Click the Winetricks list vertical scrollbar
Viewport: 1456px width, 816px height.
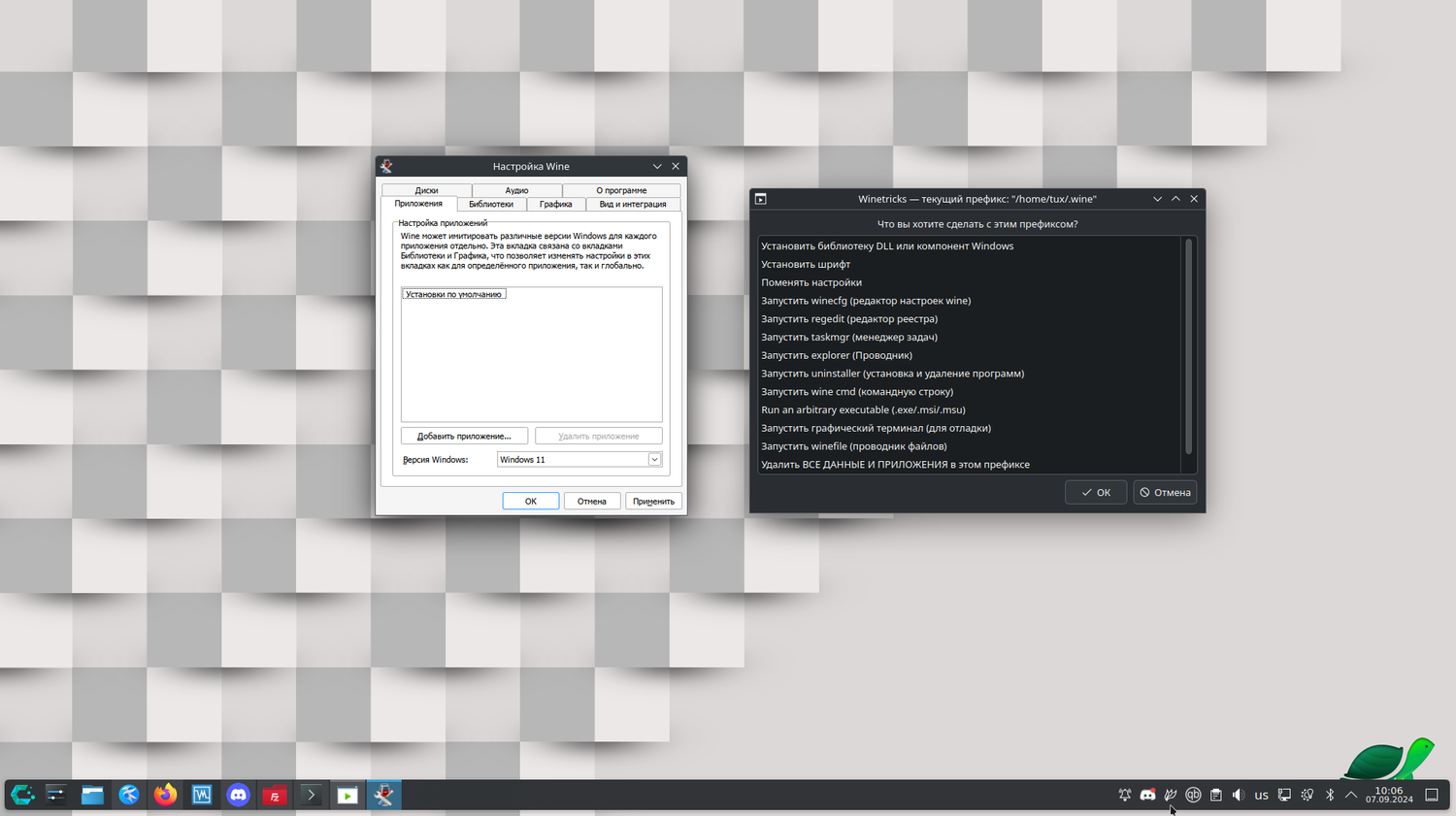(1189, 345)
